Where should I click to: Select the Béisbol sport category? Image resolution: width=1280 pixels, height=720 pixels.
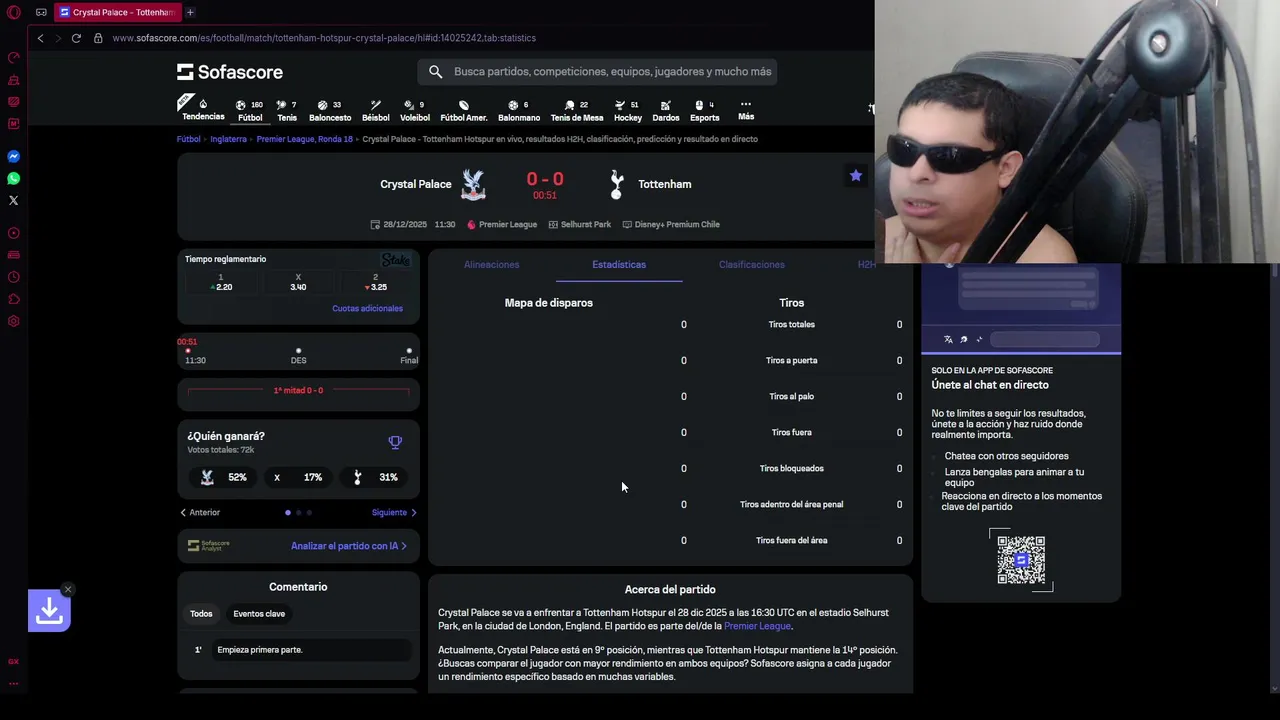(375, 110)
